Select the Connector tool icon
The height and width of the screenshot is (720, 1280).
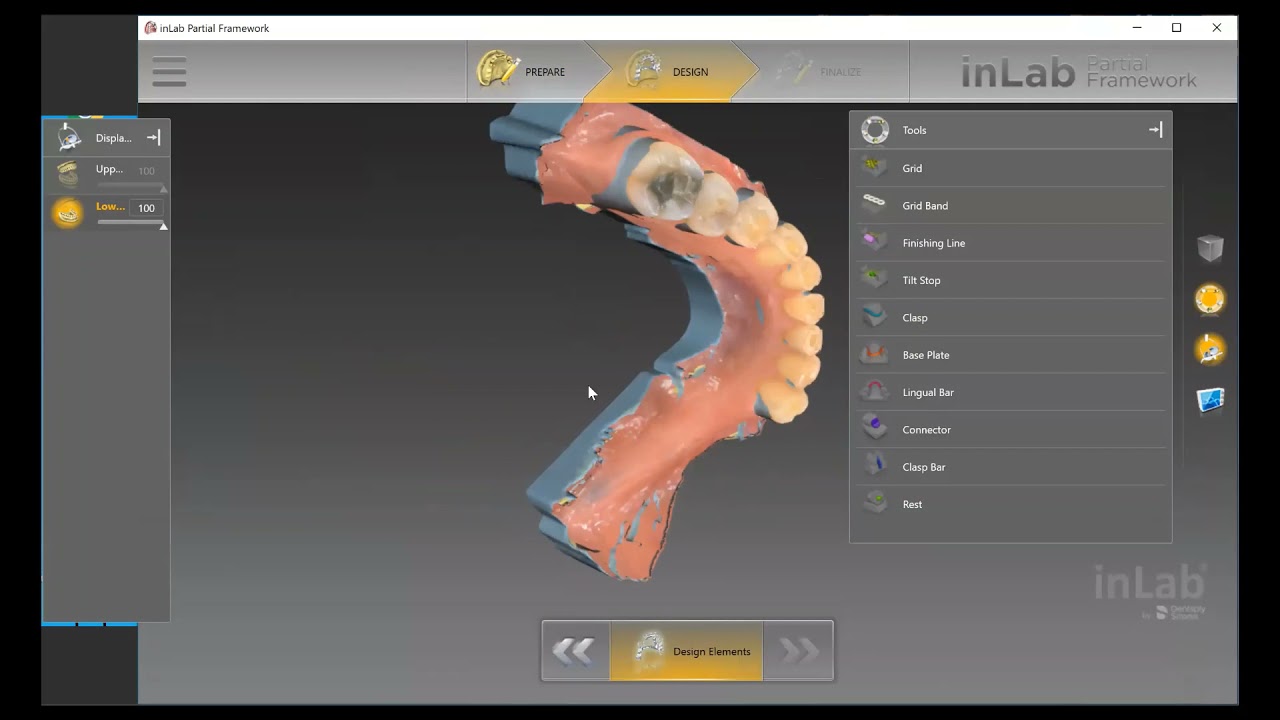[x=875, y=428]
